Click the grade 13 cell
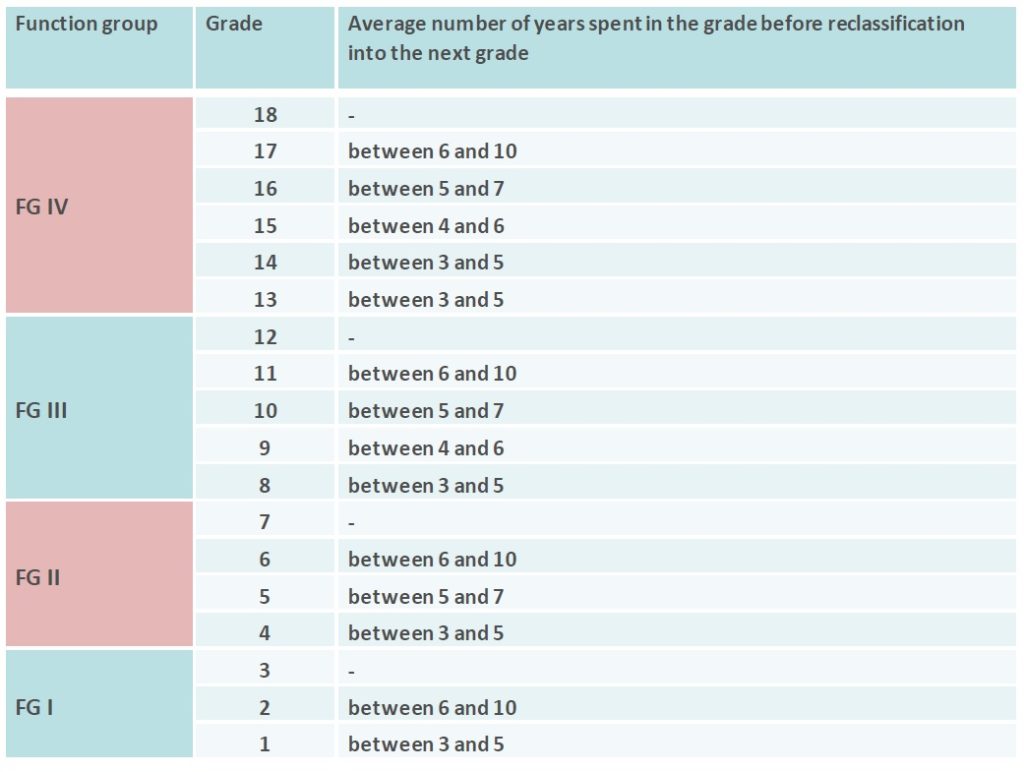The height and width of the screenshot is (772, 1024). coord(265,299)
